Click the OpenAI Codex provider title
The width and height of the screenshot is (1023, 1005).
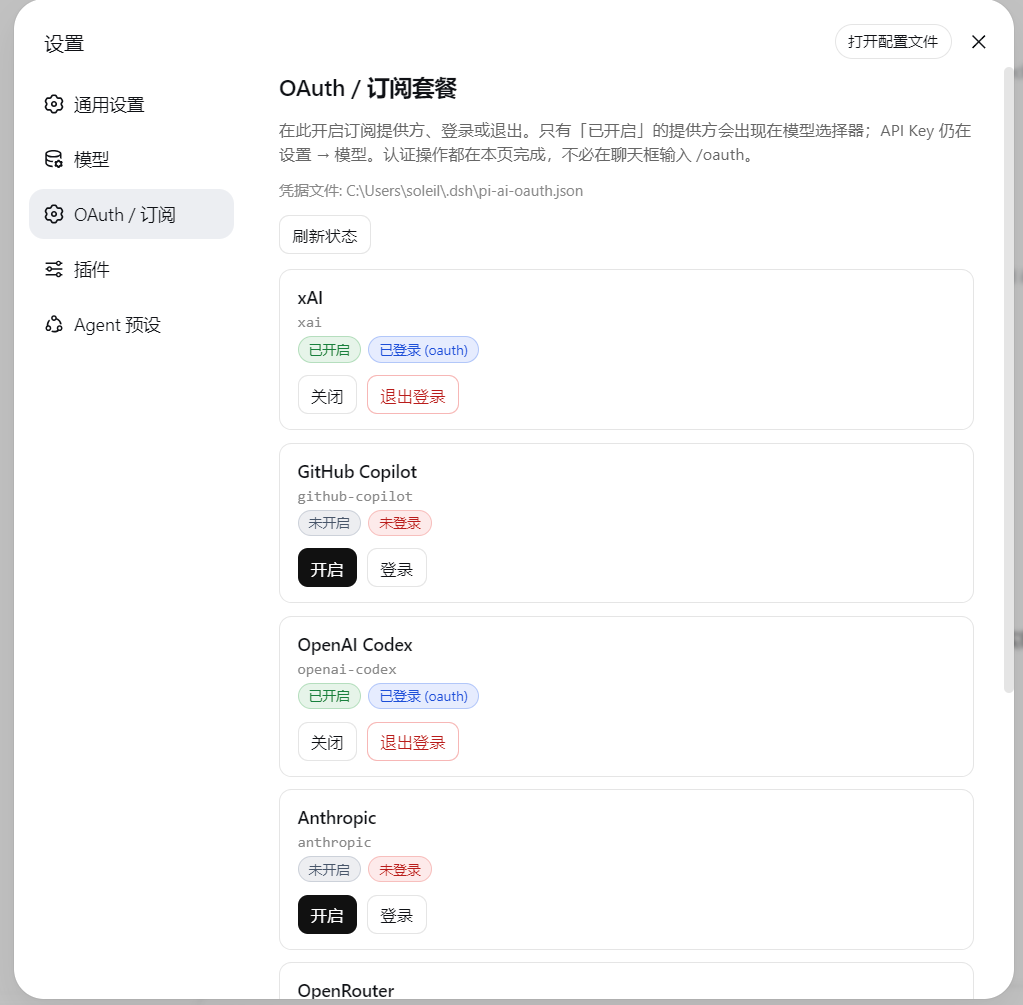pyautogui.click(x=355, y=645)
